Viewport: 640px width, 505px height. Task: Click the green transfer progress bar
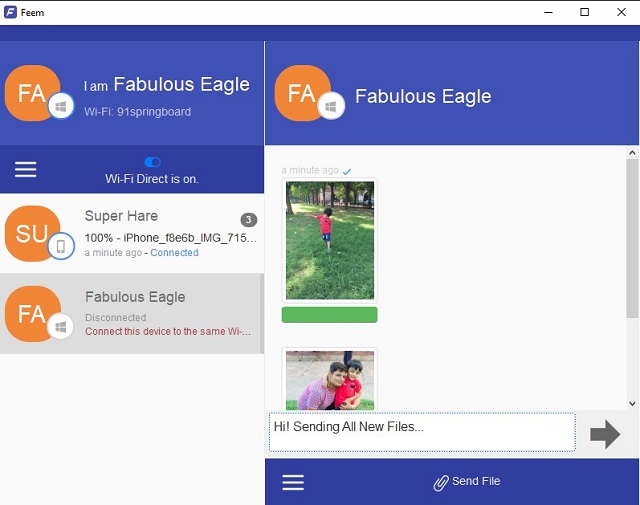330,315
